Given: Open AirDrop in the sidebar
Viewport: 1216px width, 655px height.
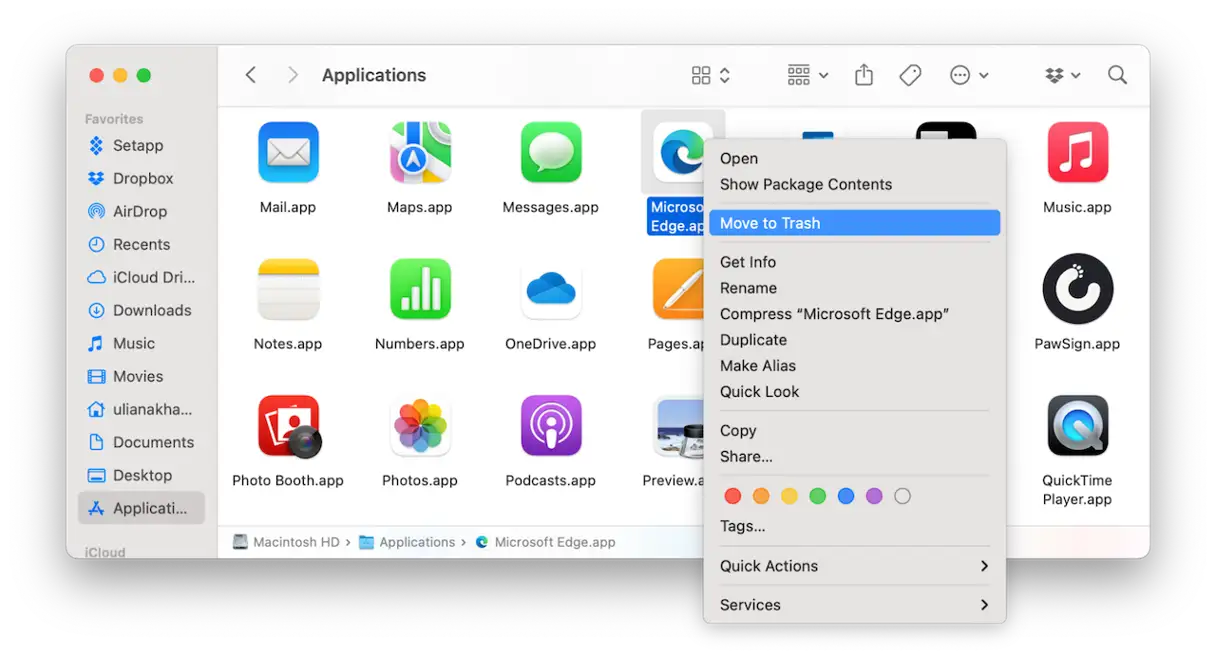Looking at the screenshot, I should (139, 211).
